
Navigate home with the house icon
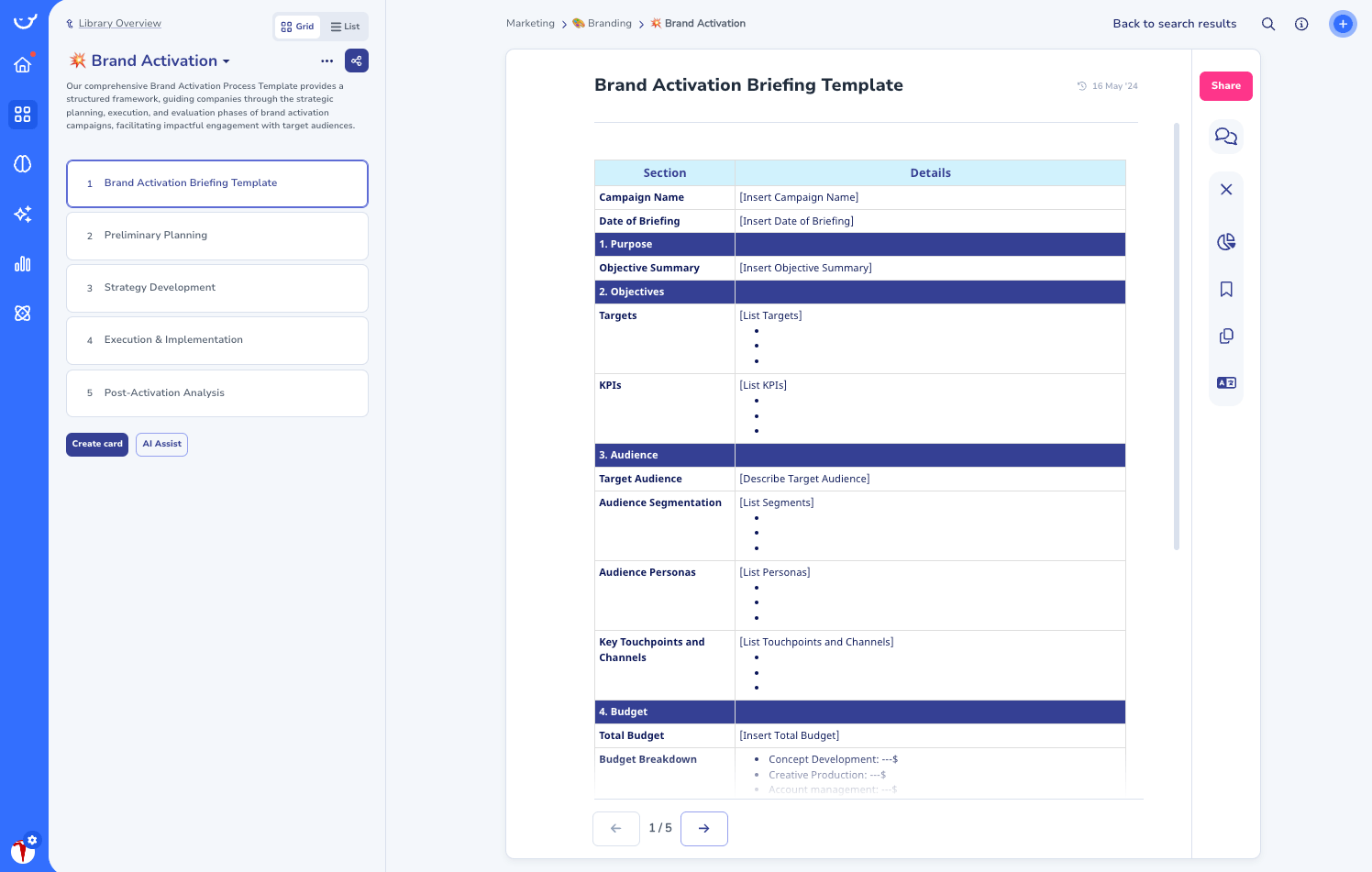click(x=24, y=64)
